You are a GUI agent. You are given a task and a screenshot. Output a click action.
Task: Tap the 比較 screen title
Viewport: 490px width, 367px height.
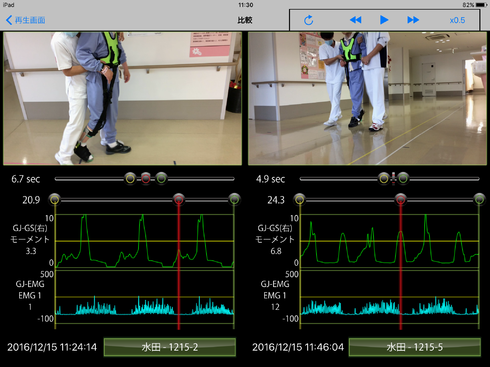(245, 20)
